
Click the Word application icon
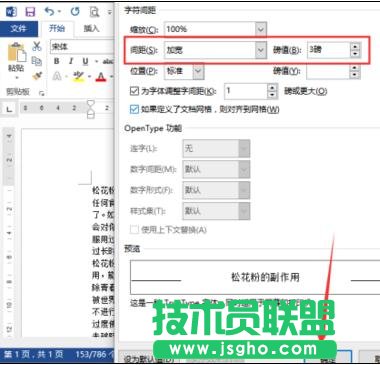(x=11, y=12)
